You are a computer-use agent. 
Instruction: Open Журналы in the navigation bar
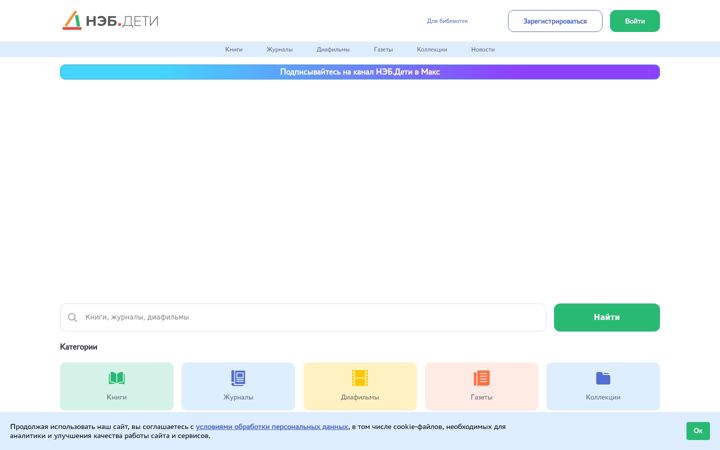pyautogui.click(x=279, y=49)
